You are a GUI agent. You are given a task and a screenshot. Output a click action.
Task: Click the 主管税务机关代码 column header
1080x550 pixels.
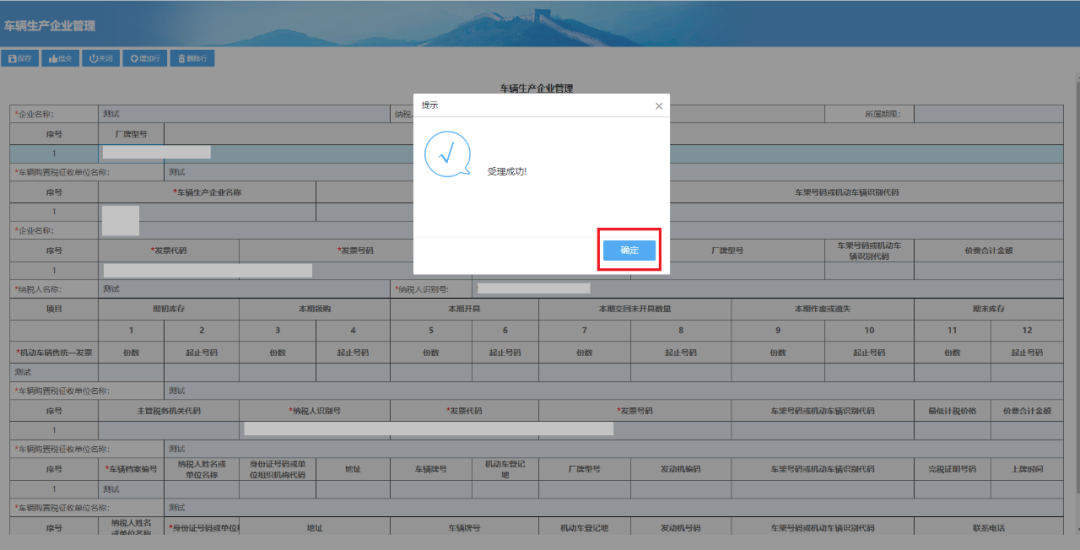[x=169, y=411]
